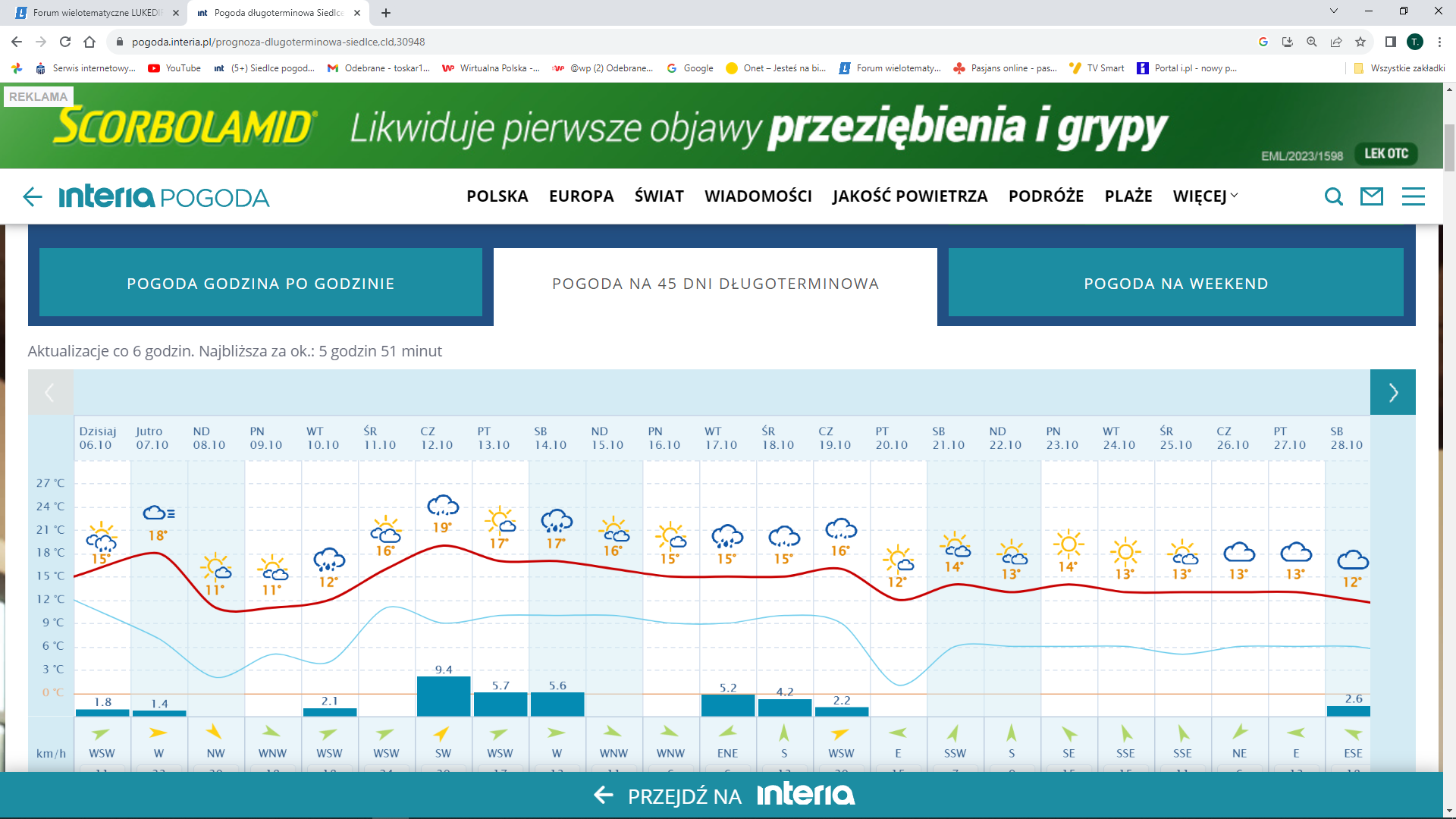This screenshot has height=819, width=1456.
Task: Open JAKOŚĆ POWIETRZA menu item
Action: (909, 196)
